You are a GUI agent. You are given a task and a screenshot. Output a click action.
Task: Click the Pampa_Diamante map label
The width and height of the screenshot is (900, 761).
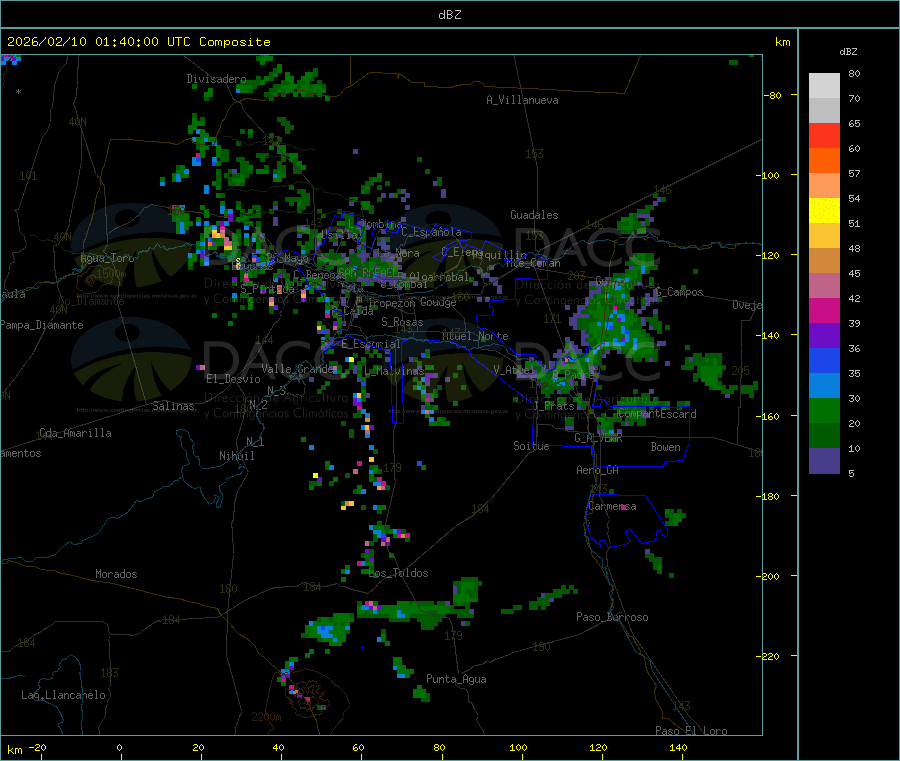click(x=42, y=325)
